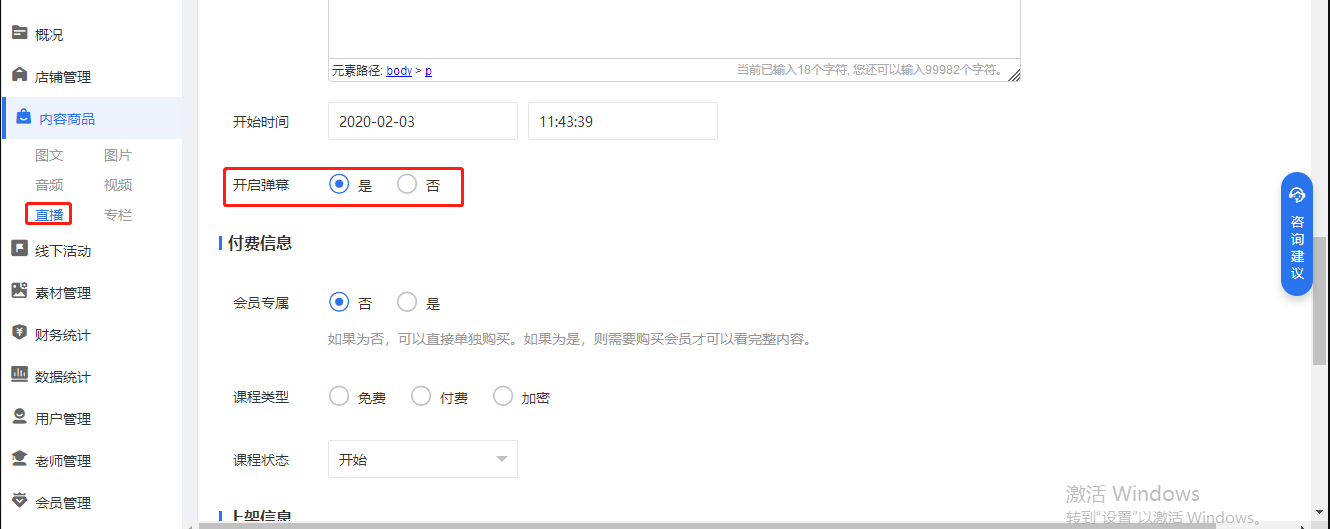Click the 开始时间 label

tap(261, 122)
